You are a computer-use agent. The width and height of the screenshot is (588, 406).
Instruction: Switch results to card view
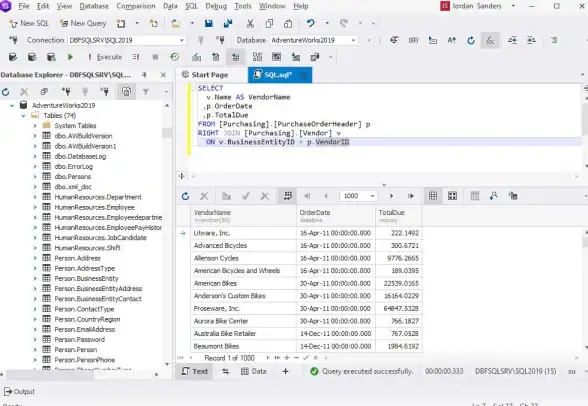click(452, 196)
